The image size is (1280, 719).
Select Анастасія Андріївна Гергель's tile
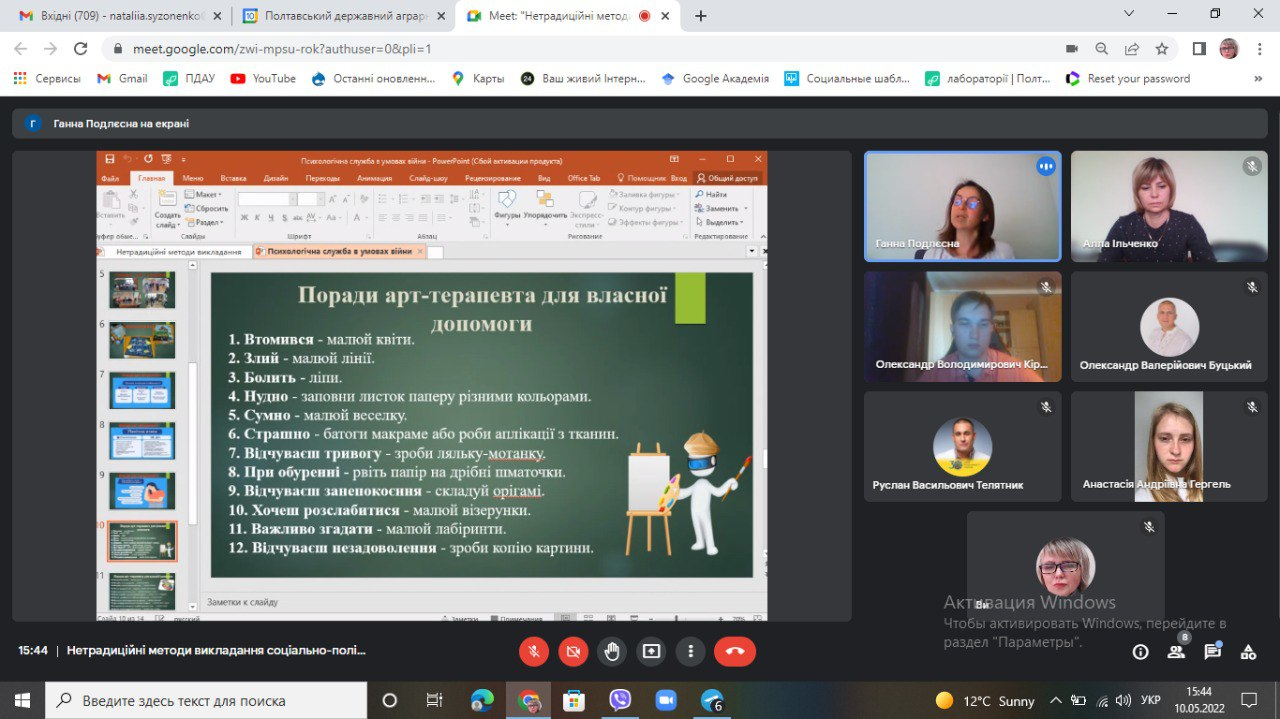coord(1169,446)
